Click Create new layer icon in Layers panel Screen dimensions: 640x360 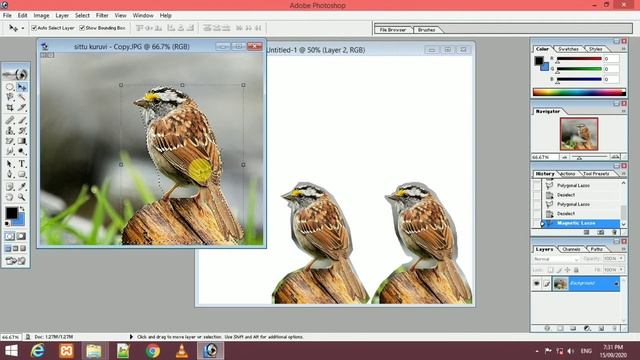click(601, 328)
